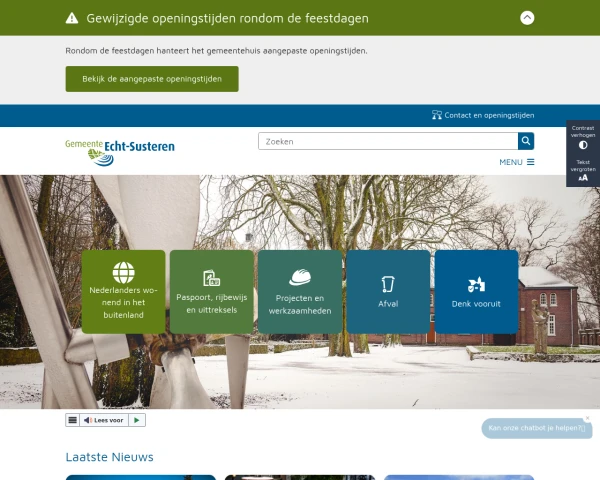
Task: Open Nederlanders wonend in het buitenland tile
Action: coord(124,292)
